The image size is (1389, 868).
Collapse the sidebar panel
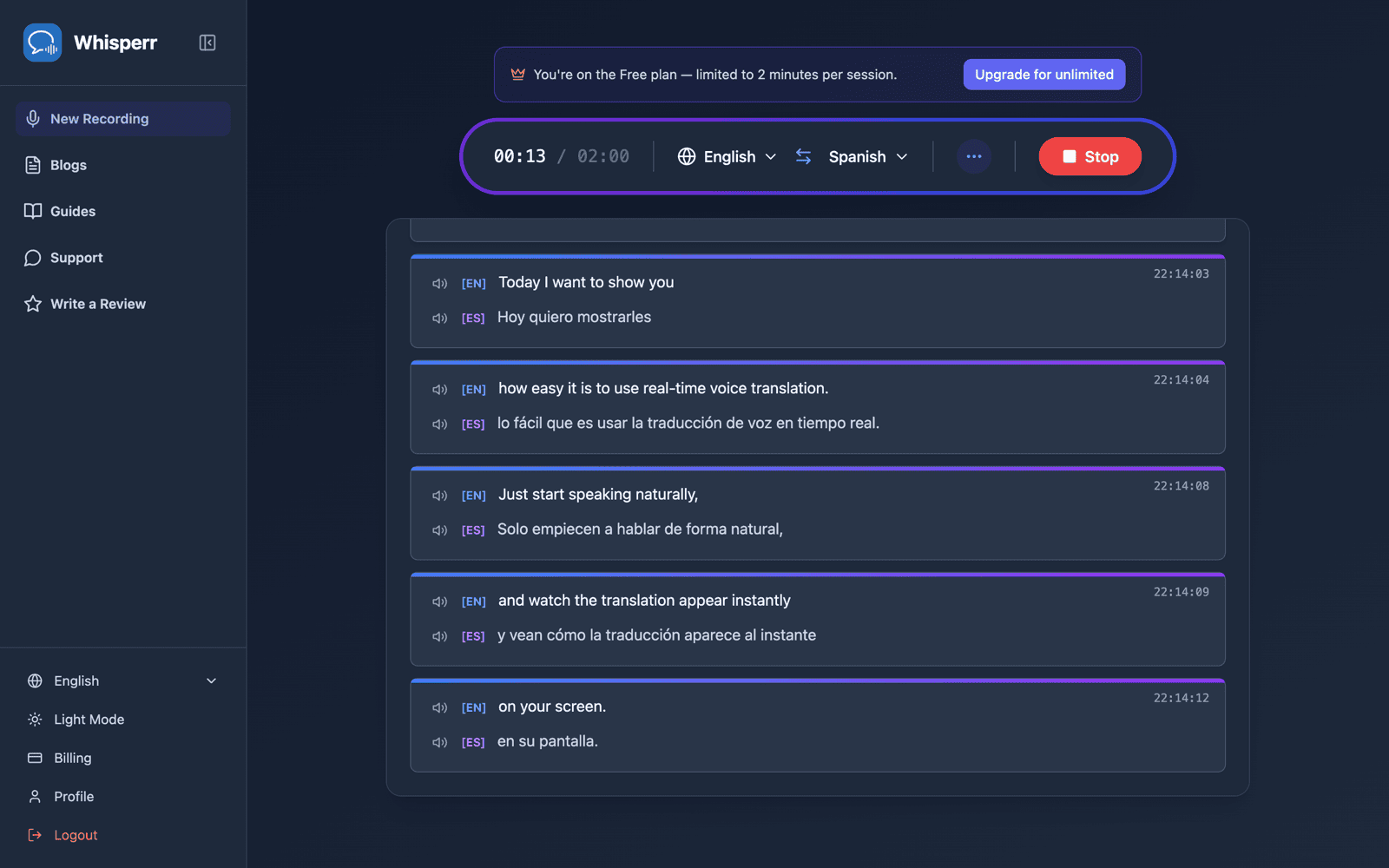pos(207,43)
